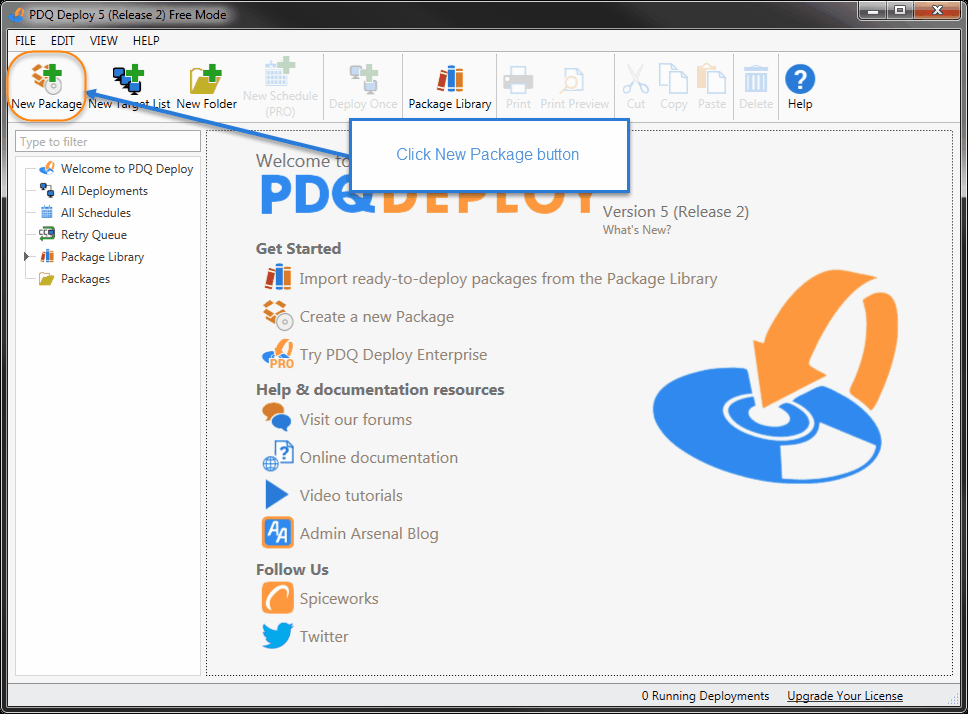Image resolution: width=968 pixels, height=714 pixels.
Task: Click Try PDQ Deploy Enterprise link
Action: pos(393,355)
